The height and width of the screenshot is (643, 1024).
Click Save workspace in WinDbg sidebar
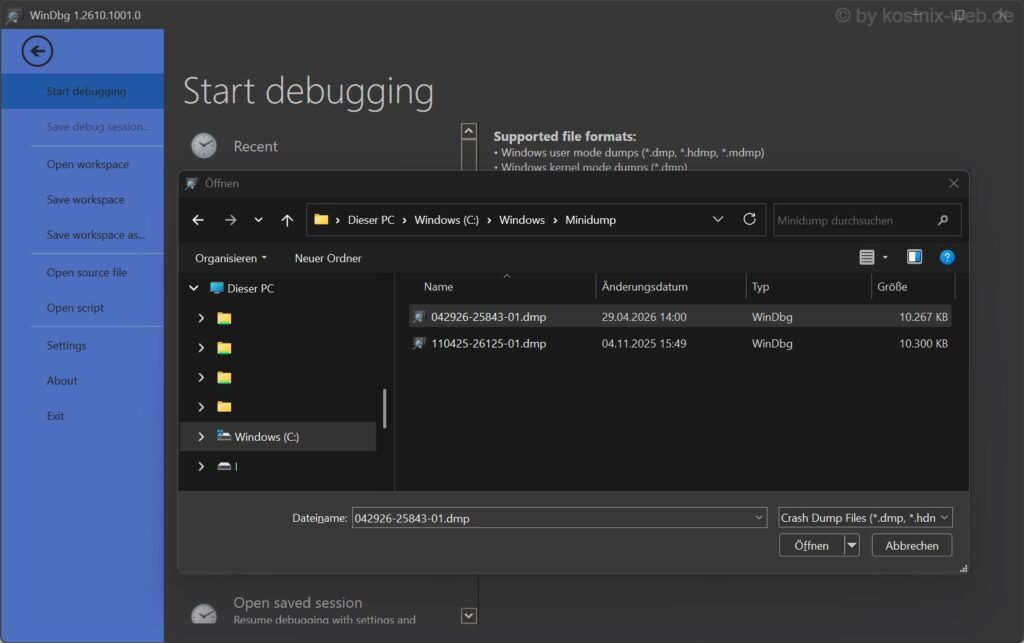coord(86,200)
